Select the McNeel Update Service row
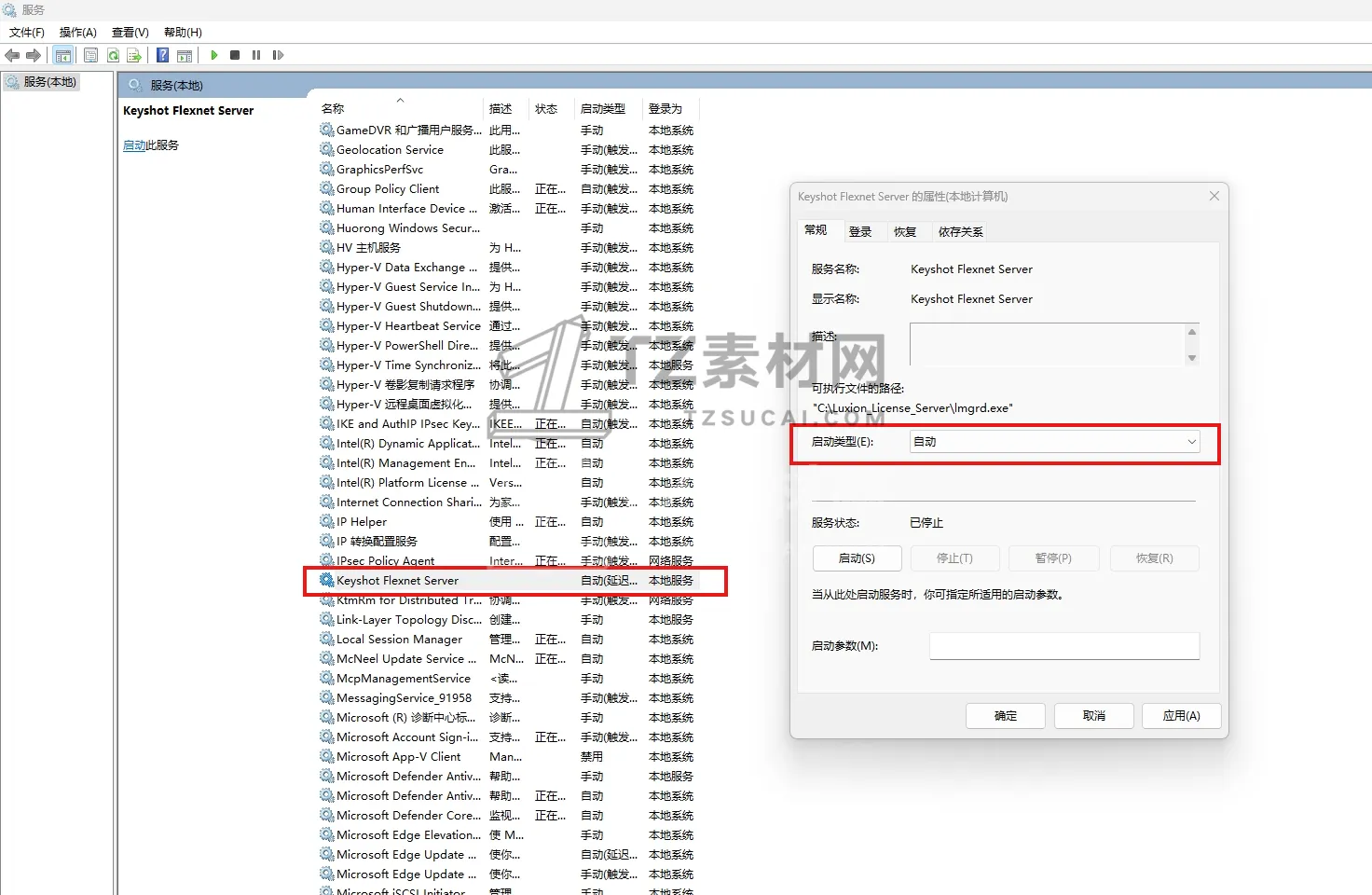This screenshot has height=895, width=1372. tap(508, 658)
